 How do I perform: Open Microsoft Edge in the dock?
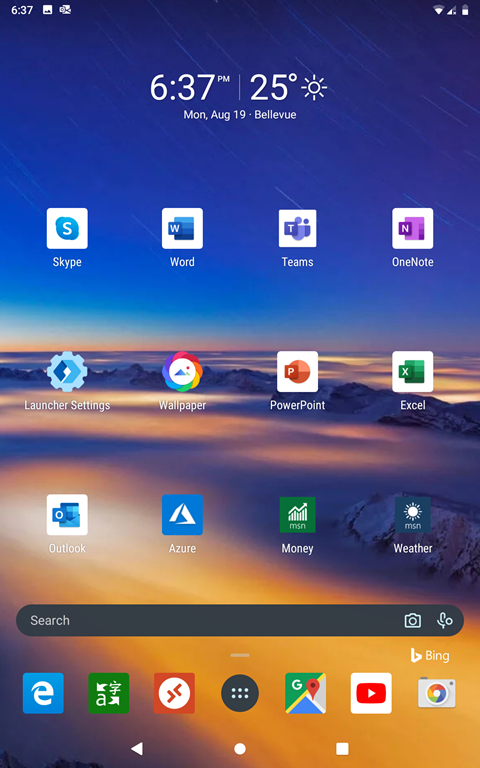coord(43,693)
